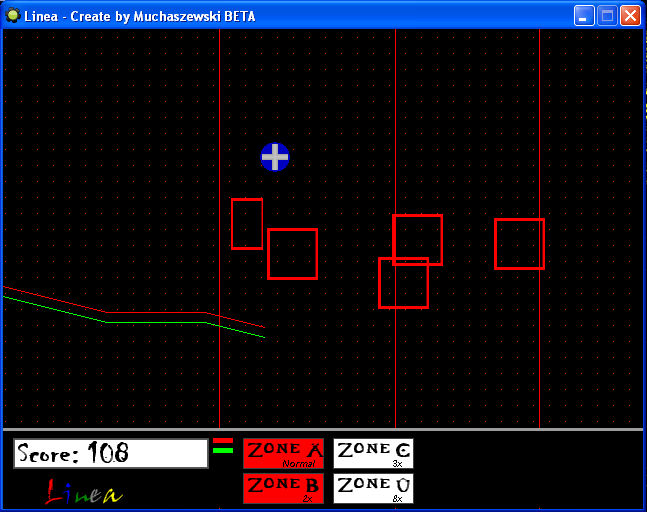
Task: Minimize the Linea window
Action: 584,16
